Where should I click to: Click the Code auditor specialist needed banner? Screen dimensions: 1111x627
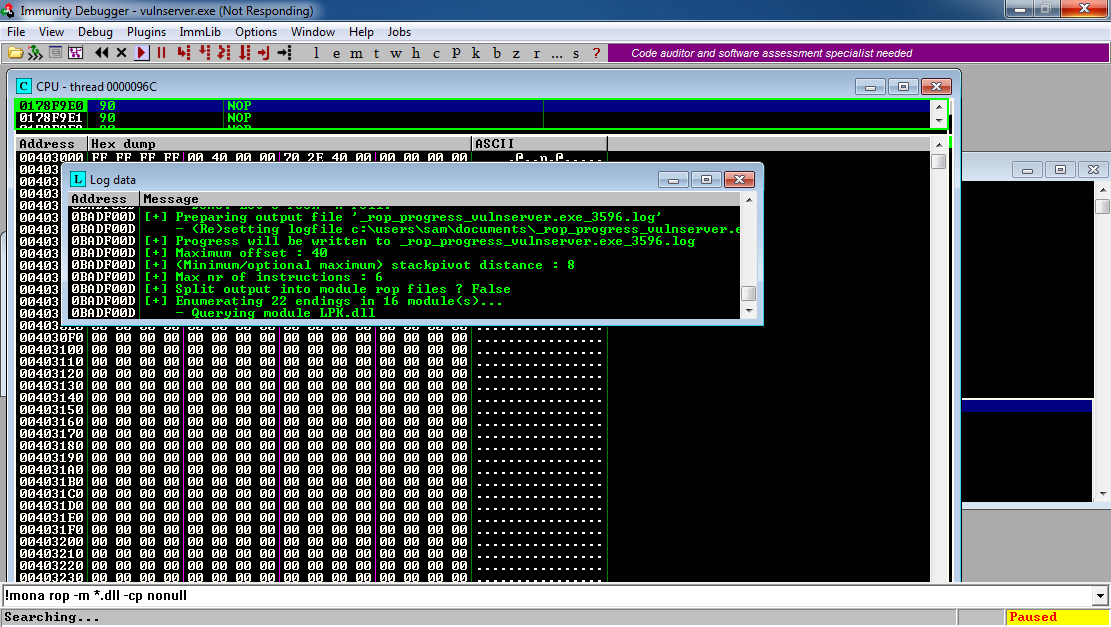pyautogui.click(x=858, y=53)
